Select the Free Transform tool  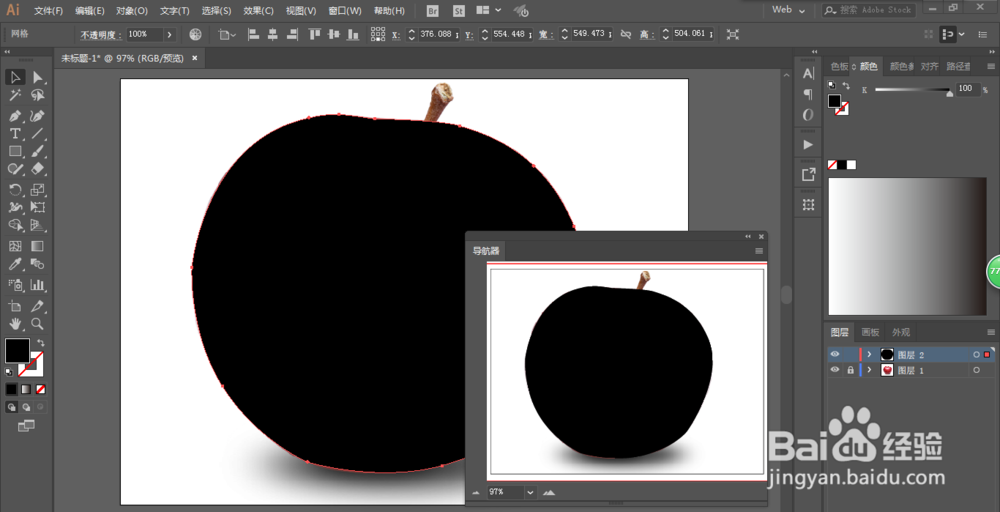38,207
